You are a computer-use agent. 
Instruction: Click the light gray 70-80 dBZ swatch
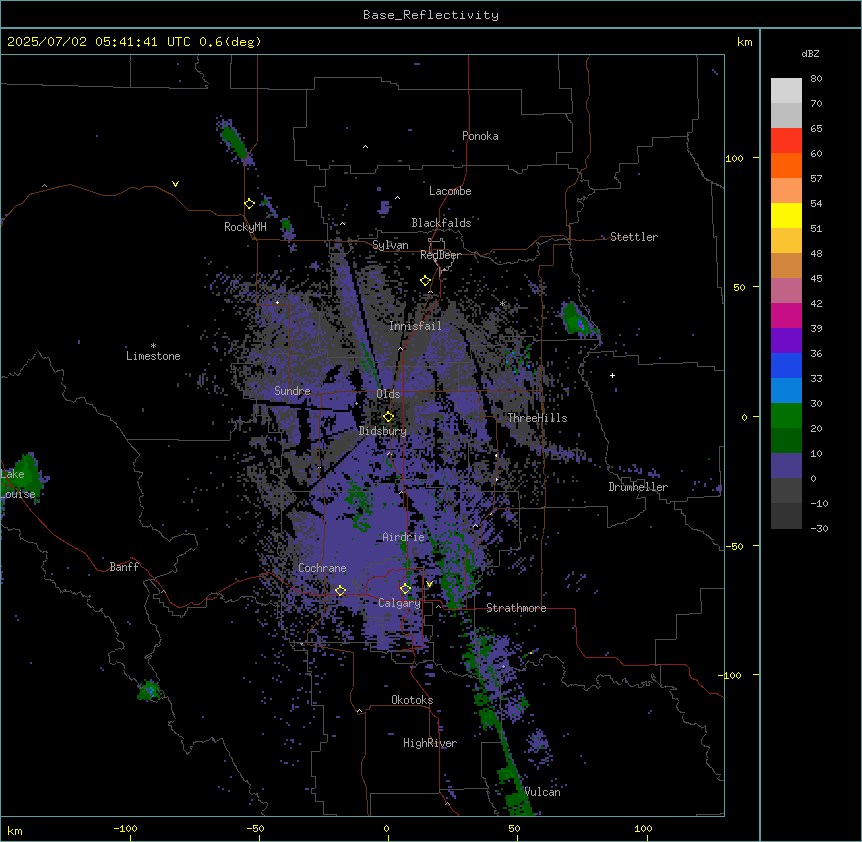(x=786, y=91)
